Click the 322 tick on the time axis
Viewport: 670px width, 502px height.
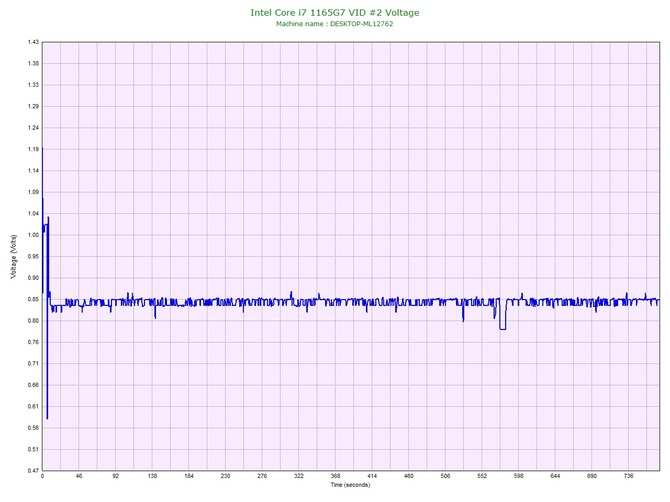(x=299, y=476)
